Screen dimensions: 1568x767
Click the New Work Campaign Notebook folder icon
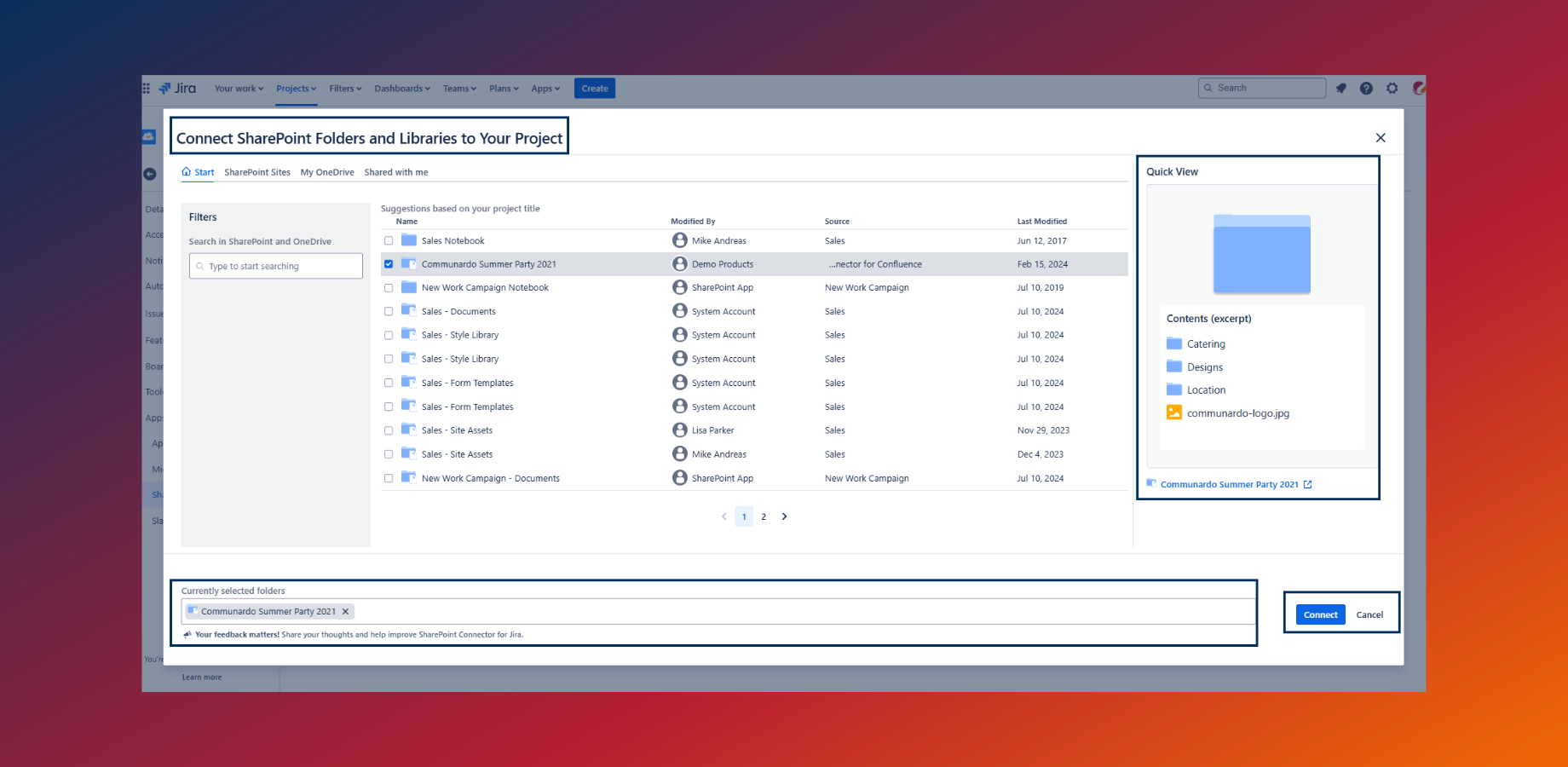pyautogui.click(x=409, y=287)
